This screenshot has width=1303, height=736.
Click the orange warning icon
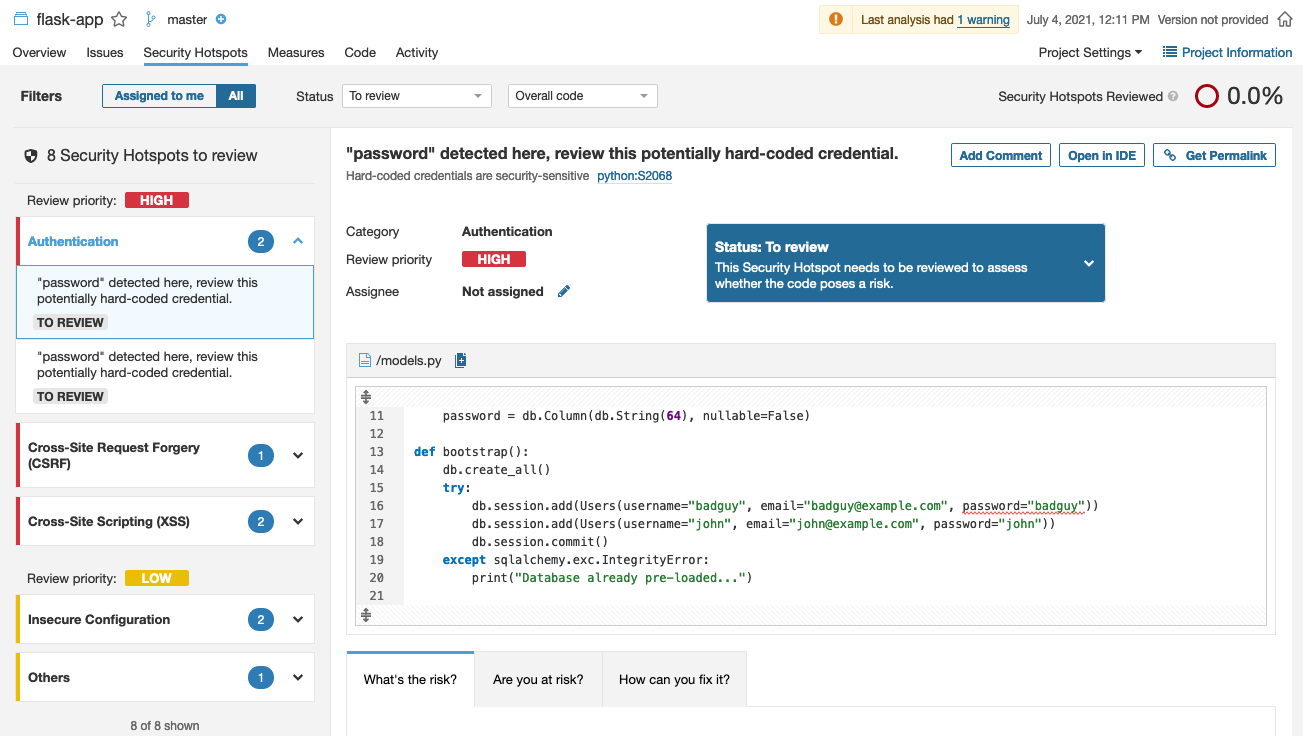pyautogui.click(x=836, y=19)
